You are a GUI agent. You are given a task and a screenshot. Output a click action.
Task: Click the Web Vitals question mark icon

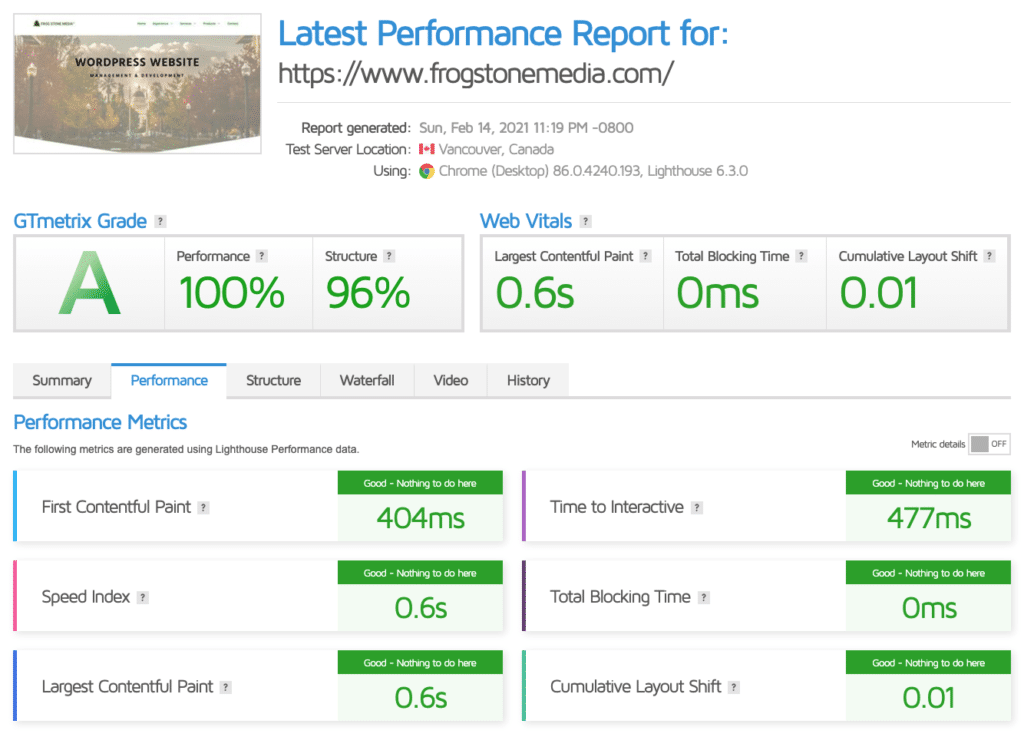[585, 221]
